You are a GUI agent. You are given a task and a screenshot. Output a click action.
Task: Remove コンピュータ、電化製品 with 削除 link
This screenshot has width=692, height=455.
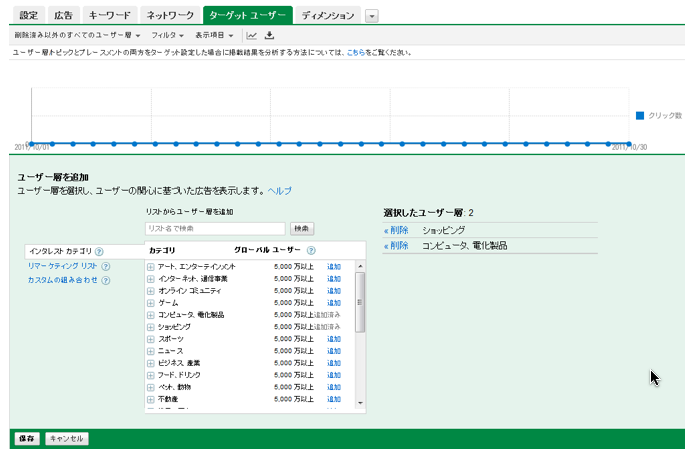[x=396, y=246]
